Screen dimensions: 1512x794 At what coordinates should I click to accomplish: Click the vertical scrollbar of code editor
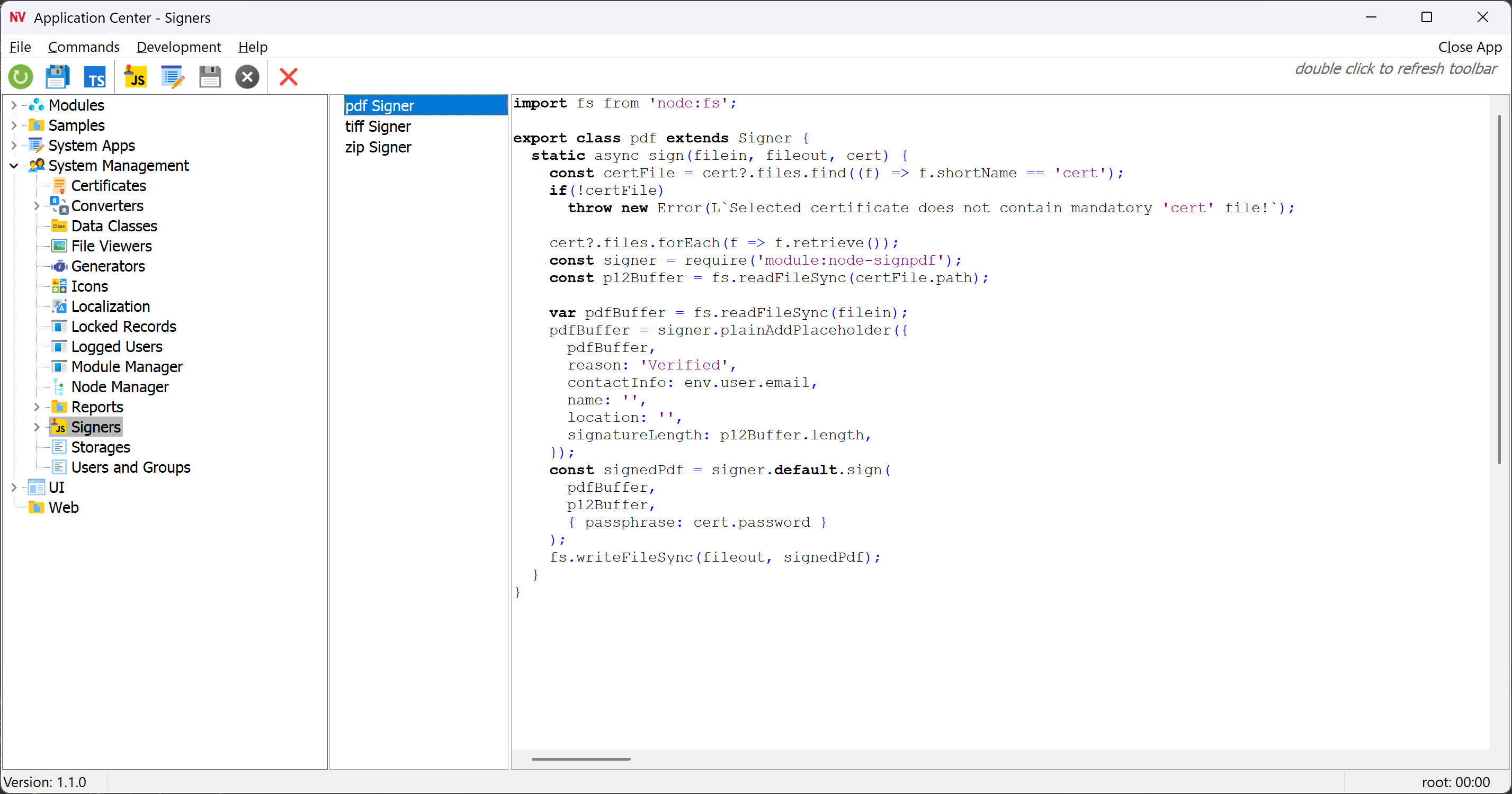pos(1499,288)
